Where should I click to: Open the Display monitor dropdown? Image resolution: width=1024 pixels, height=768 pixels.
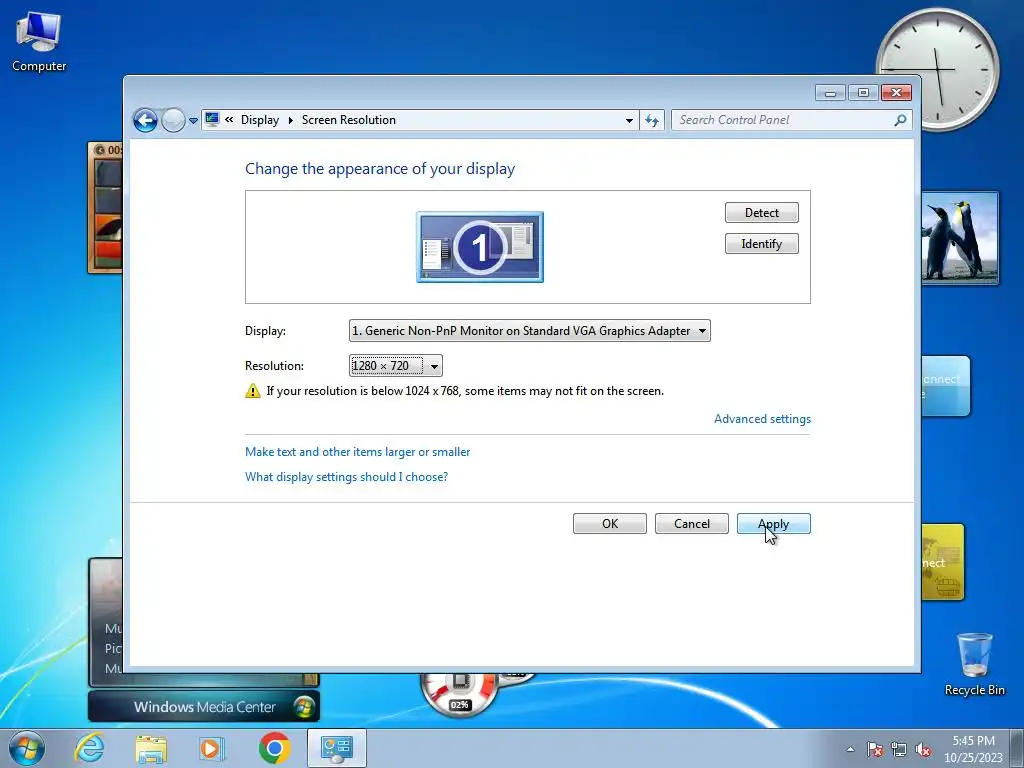(x=530, y=331)
